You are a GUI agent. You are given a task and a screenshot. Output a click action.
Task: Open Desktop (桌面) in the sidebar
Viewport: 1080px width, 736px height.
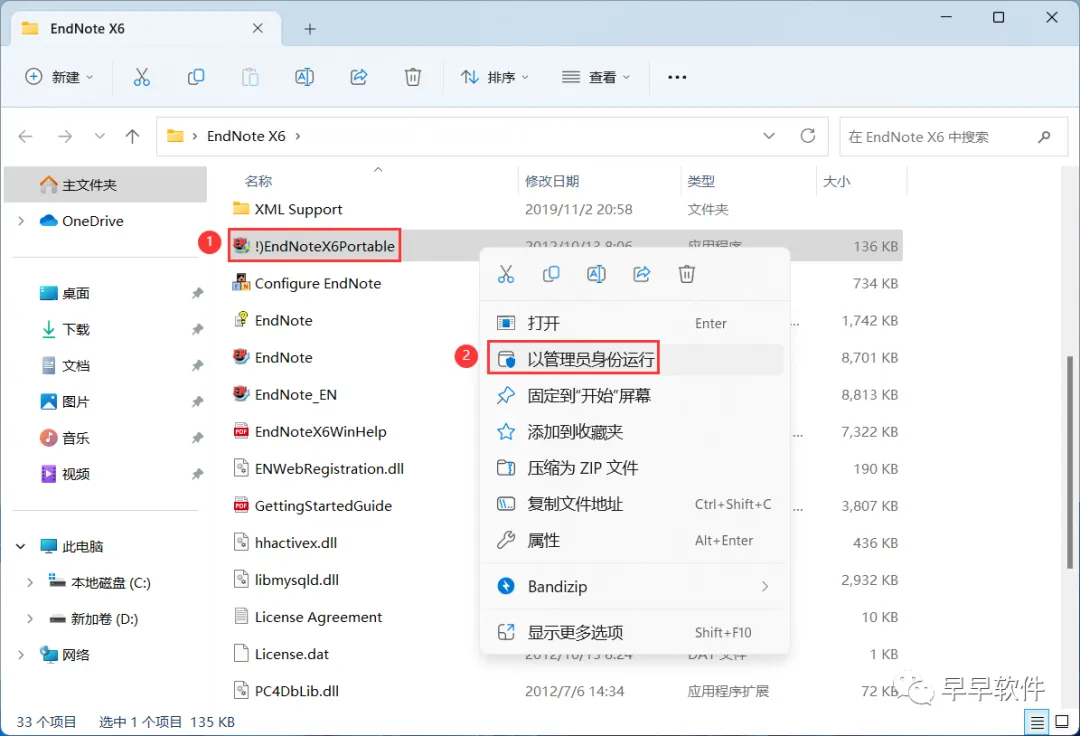[76, 293]
